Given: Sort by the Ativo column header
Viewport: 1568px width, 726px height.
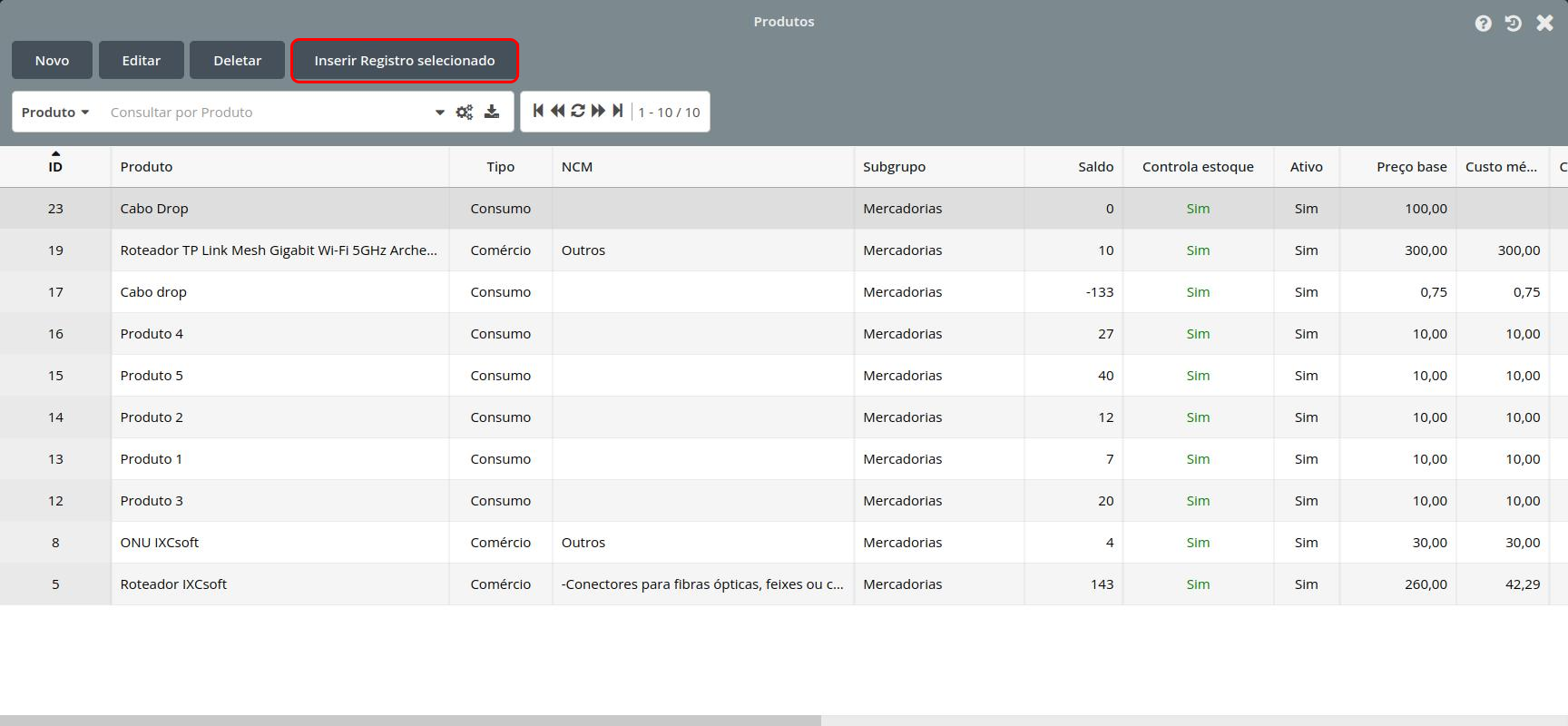Looking at the screenshot, I should [1306, 167].
